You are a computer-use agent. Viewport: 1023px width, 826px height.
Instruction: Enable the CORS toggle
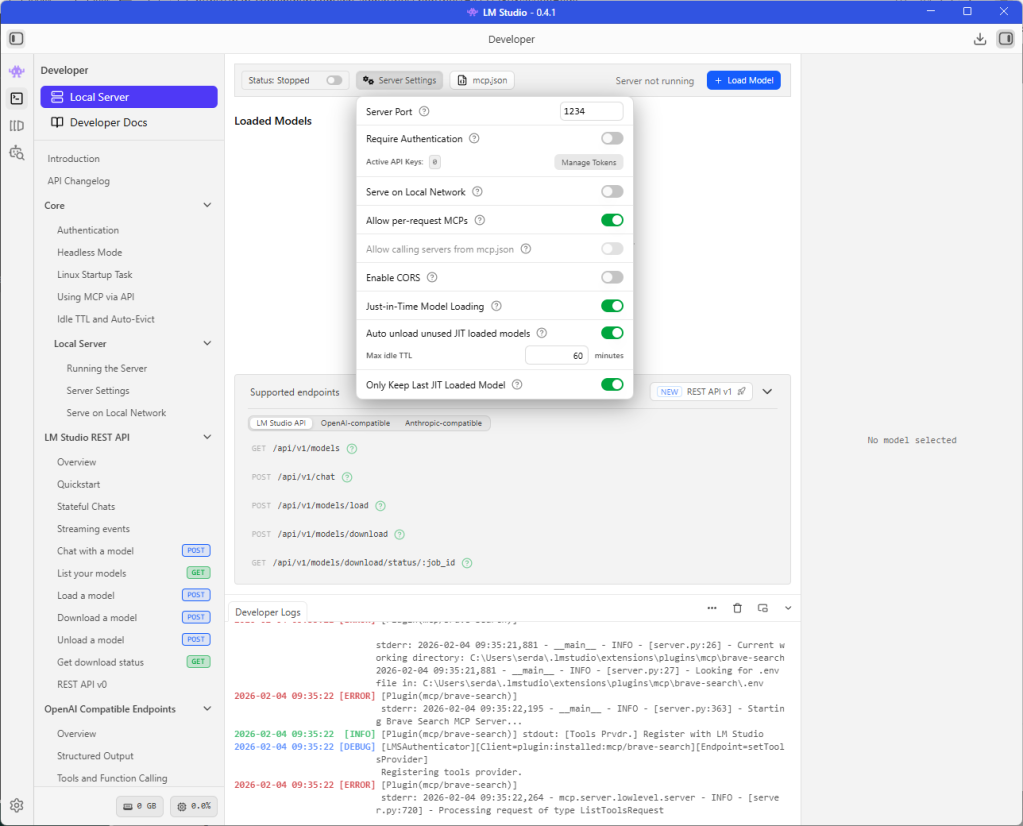point(611,277)
